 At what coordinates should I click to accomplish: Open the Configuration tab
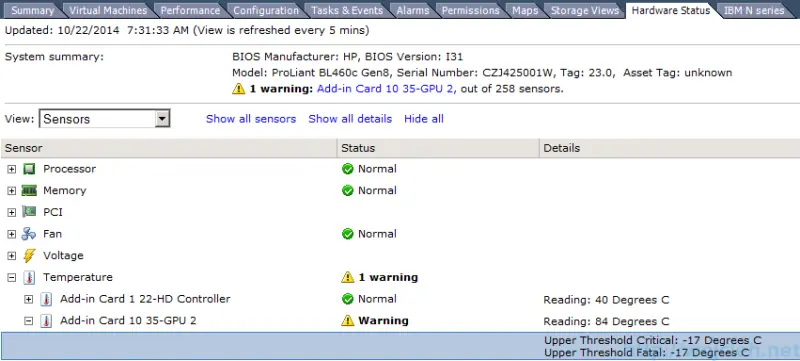(266, 10)
